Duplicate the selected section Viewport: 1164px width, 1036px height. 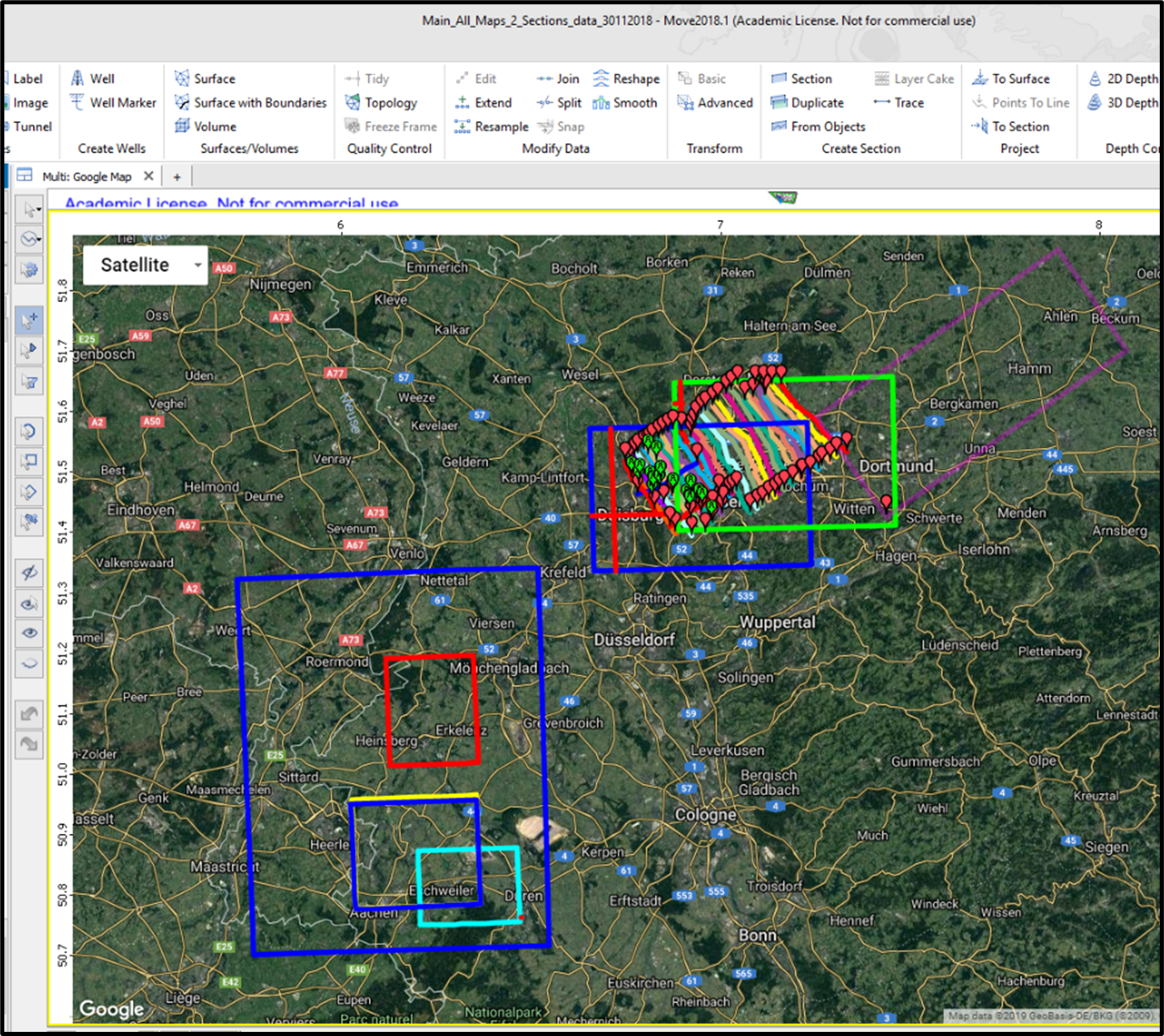[x=807, y=103]
